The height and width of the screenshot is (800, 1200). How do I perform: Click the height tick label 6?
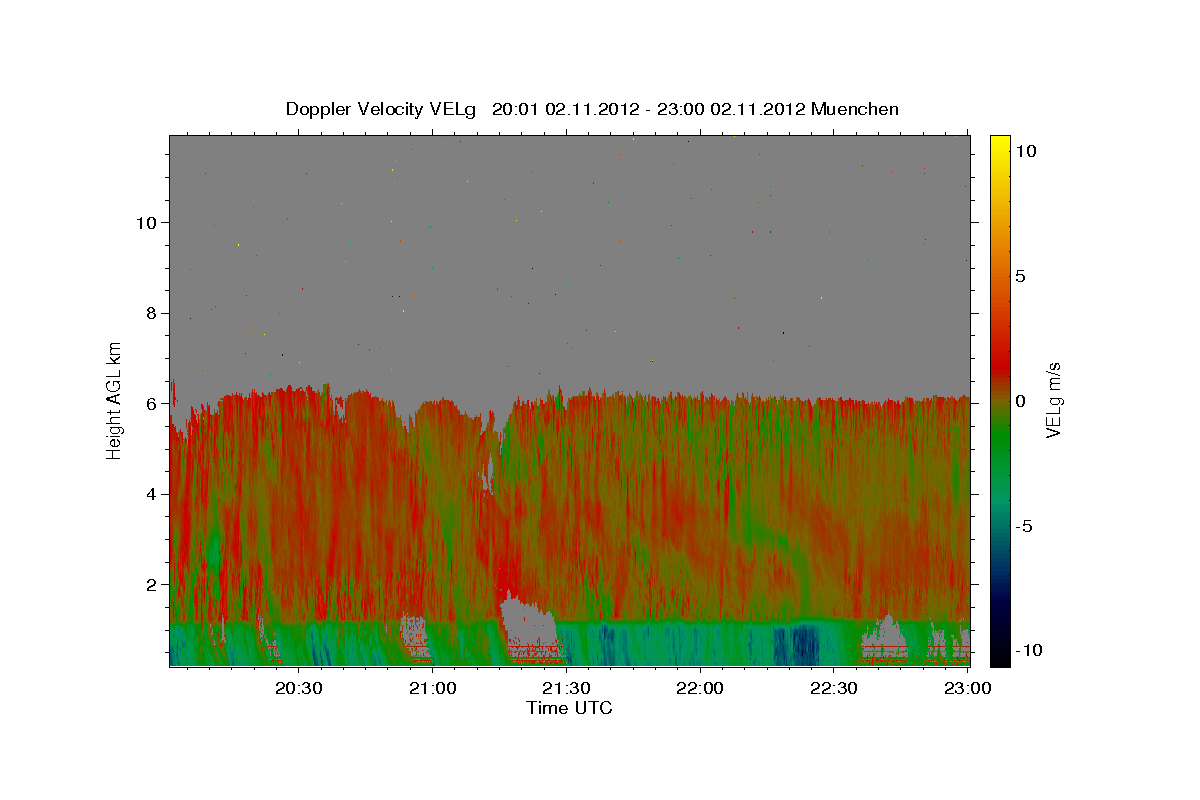(x=150, y=403)
